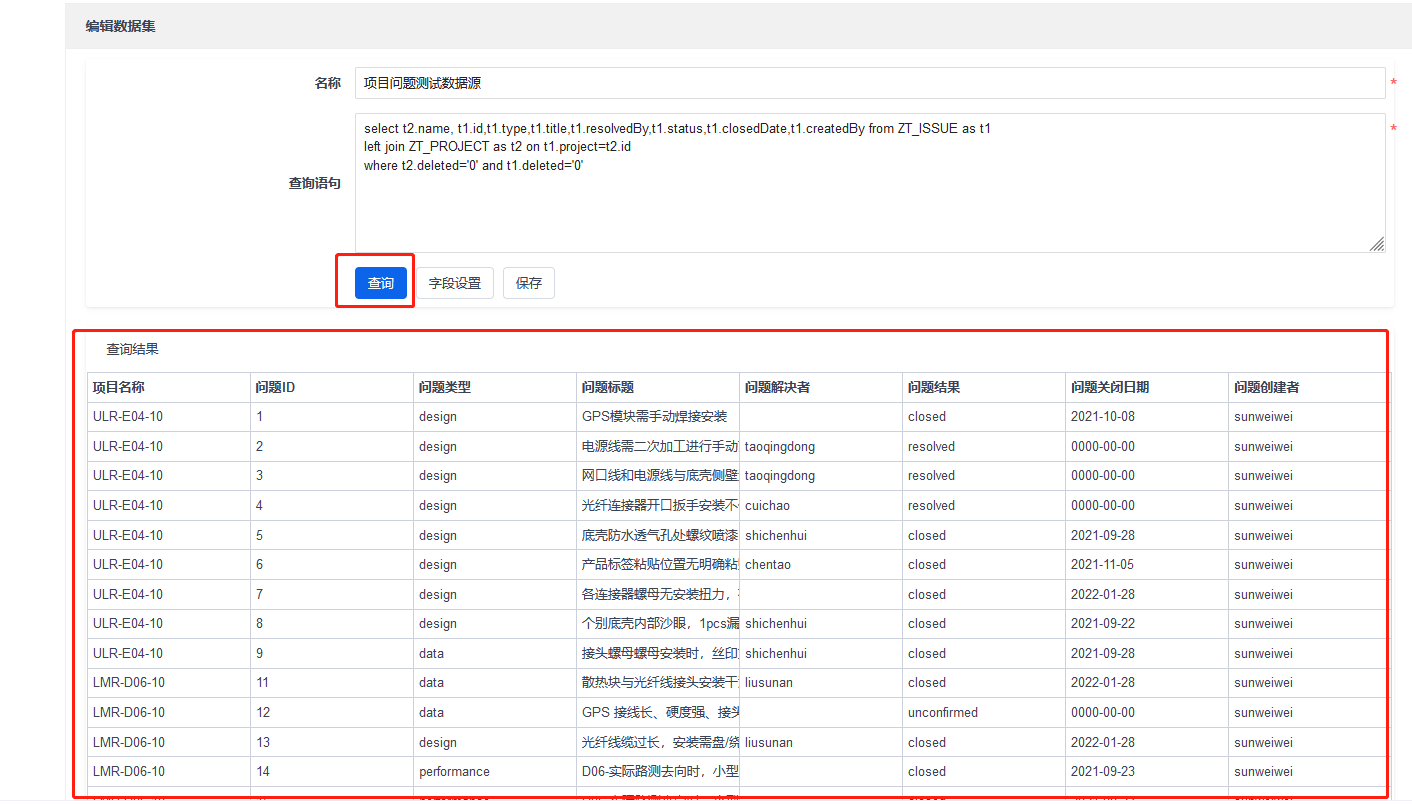Focus the 名称 input field

pos(868,83)
